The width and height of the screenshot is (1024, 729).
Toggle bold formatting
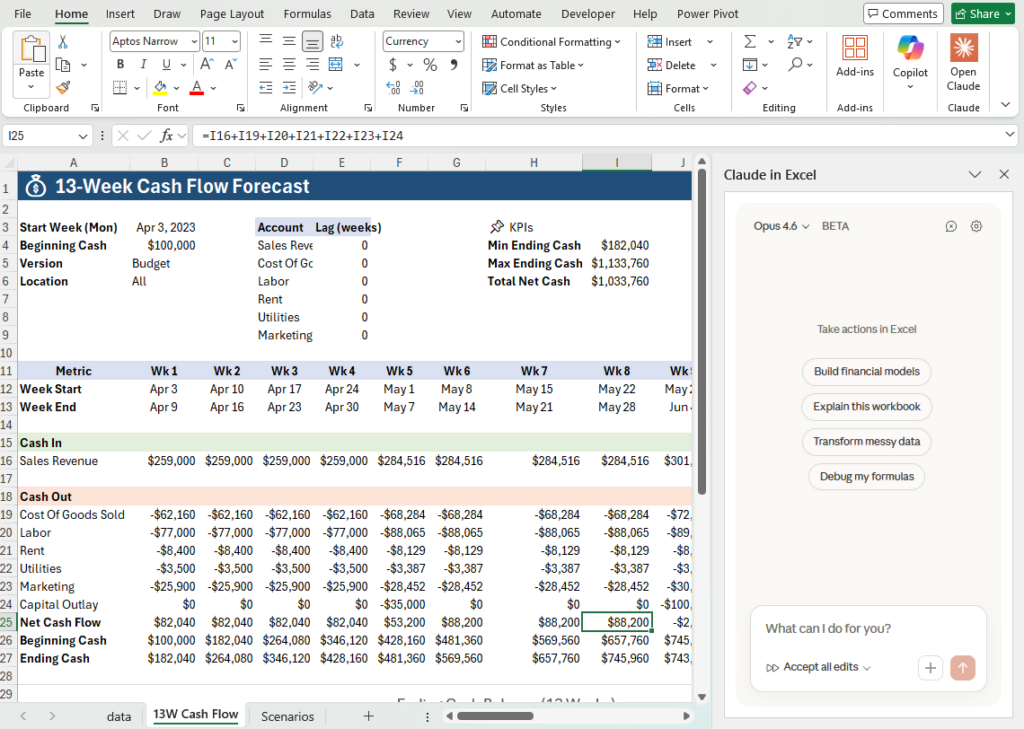pos(119,64)
